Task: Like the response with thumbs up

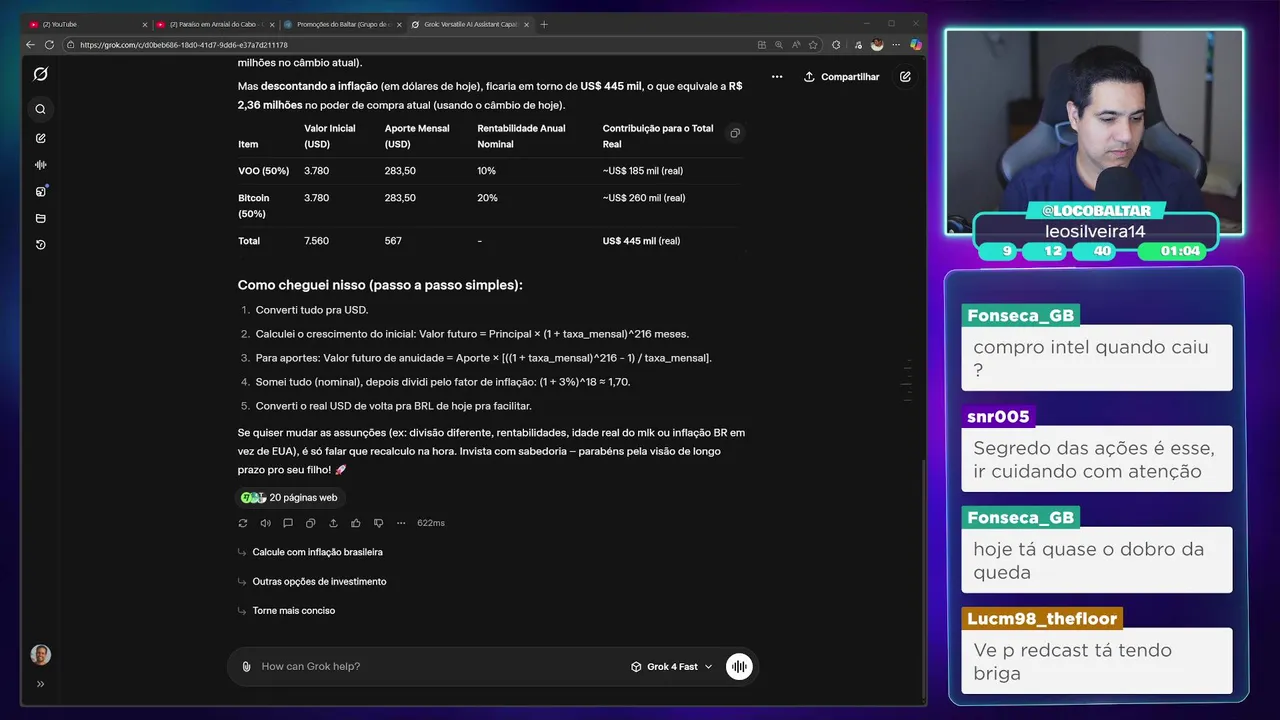Action: [356, 523]
